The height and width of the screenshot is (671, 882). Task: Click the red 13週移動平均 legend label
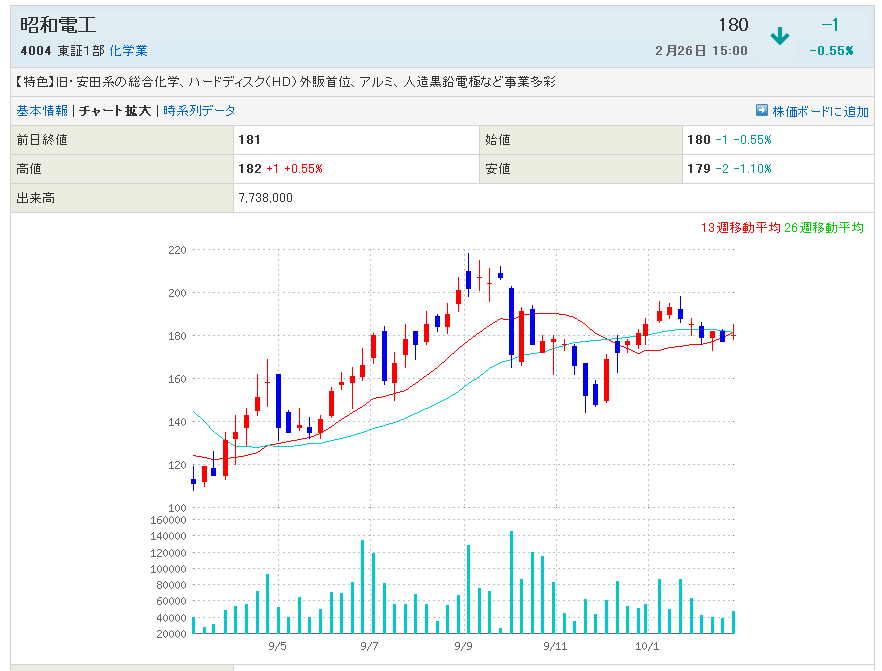[x=741, y=228]
